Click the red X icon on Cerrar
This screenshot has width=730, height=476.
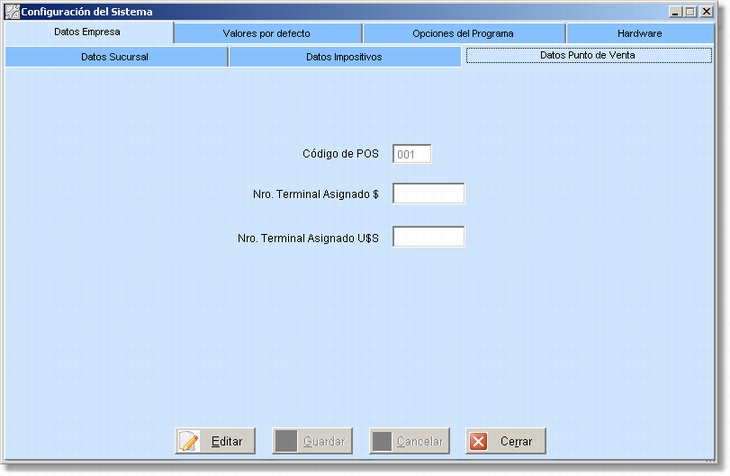point(479,441)
